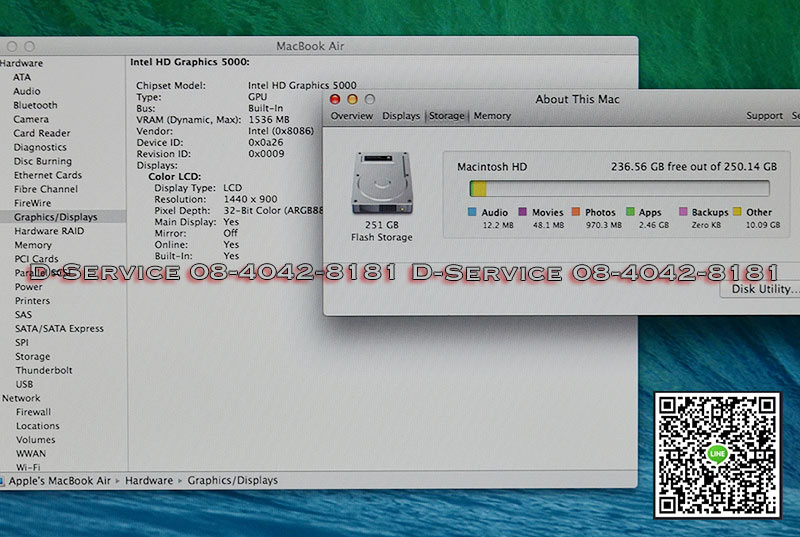Open the Support link in About This Mac
Image resolution: width=800 pixels, height=537 pixels.
pos(764,116)
